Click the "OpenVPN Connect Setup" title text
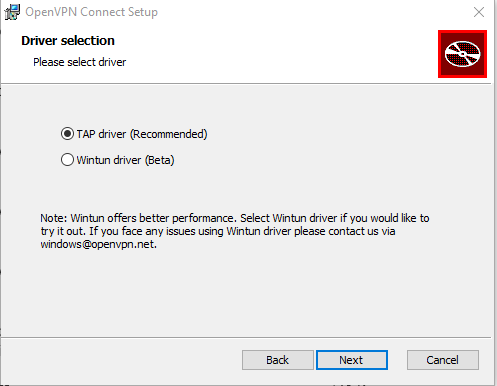 pyautogui.click(x=92, y=12)
